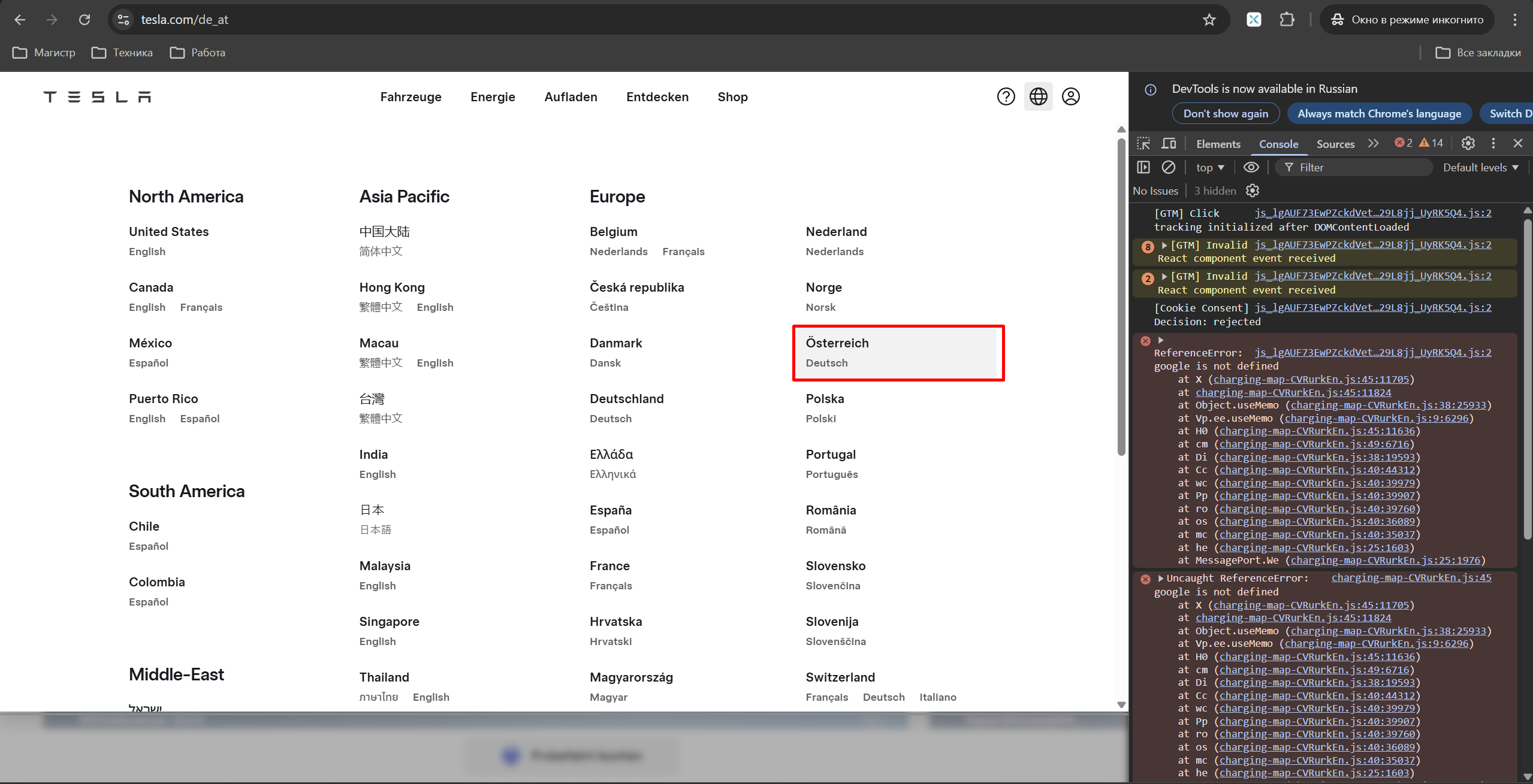The width and height of the screenshot is (1533, 784).
Task: Expand more DevTools tabs chevron
Action: (1373, 144)
